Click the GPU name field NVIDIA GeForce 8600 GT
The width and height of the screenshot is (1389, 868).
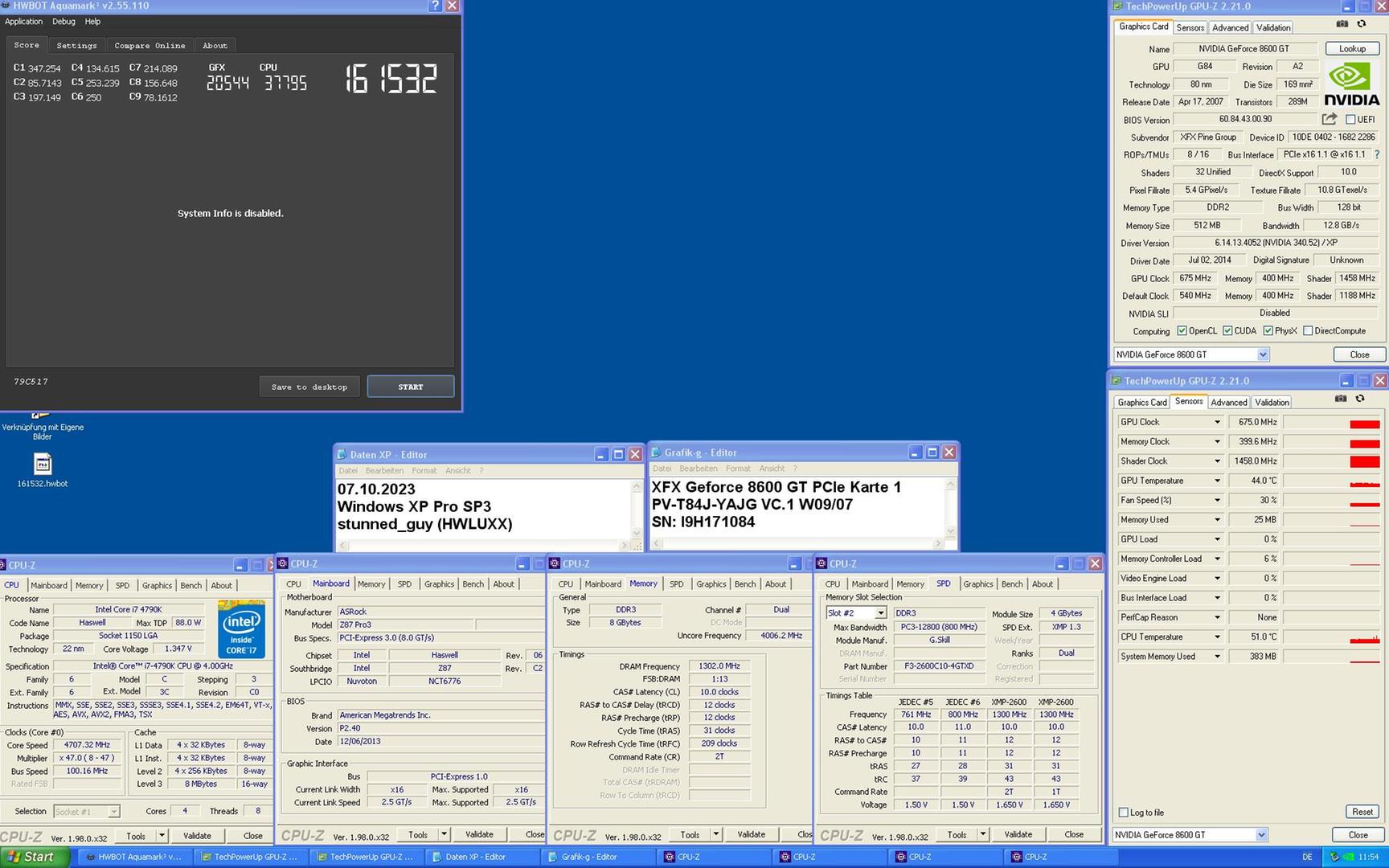click(1244, 48)
